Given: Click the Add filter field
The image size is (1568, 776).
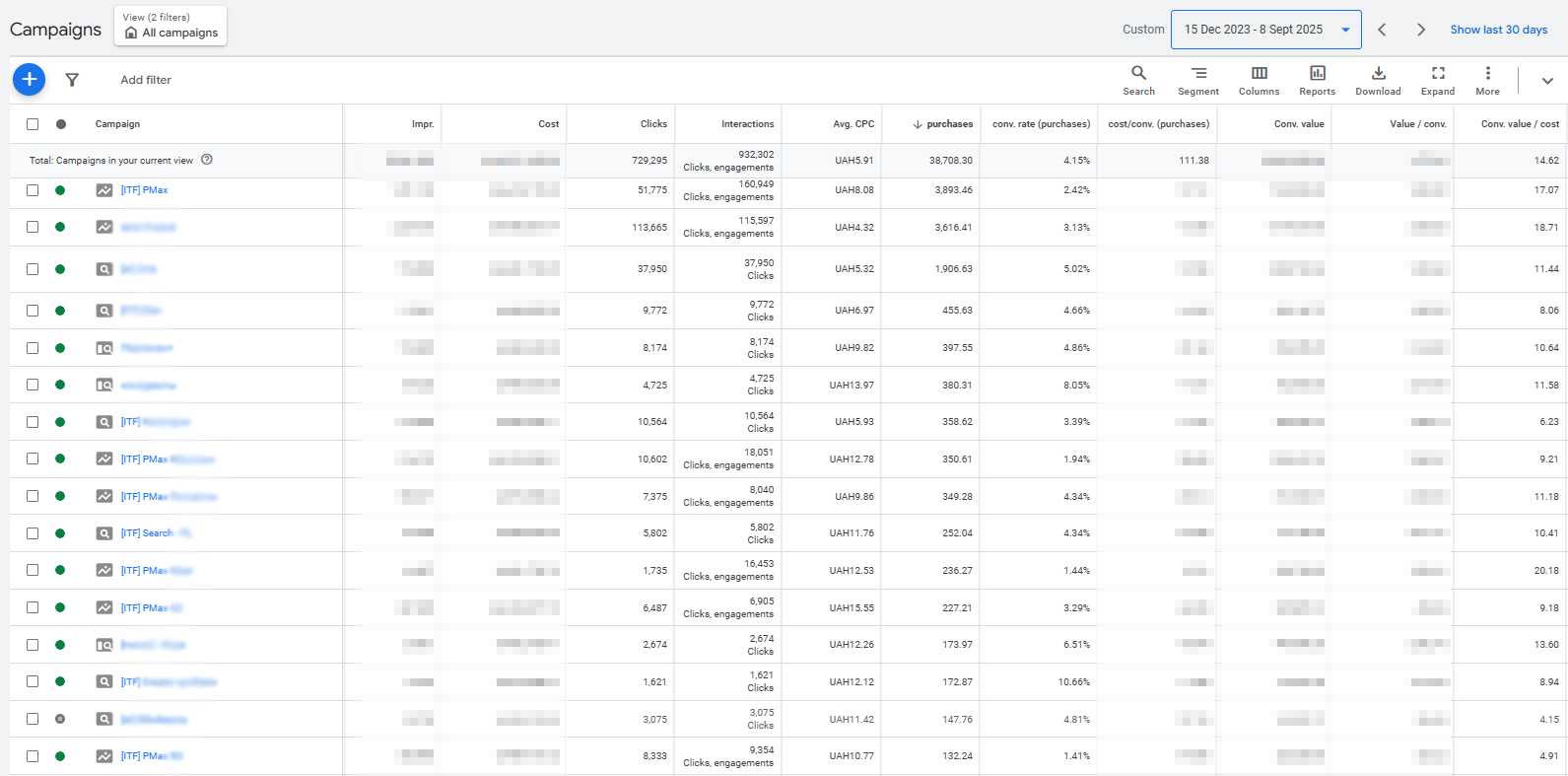Looking at the screenshot, I should pyautogui.click(x=146, y=80).
